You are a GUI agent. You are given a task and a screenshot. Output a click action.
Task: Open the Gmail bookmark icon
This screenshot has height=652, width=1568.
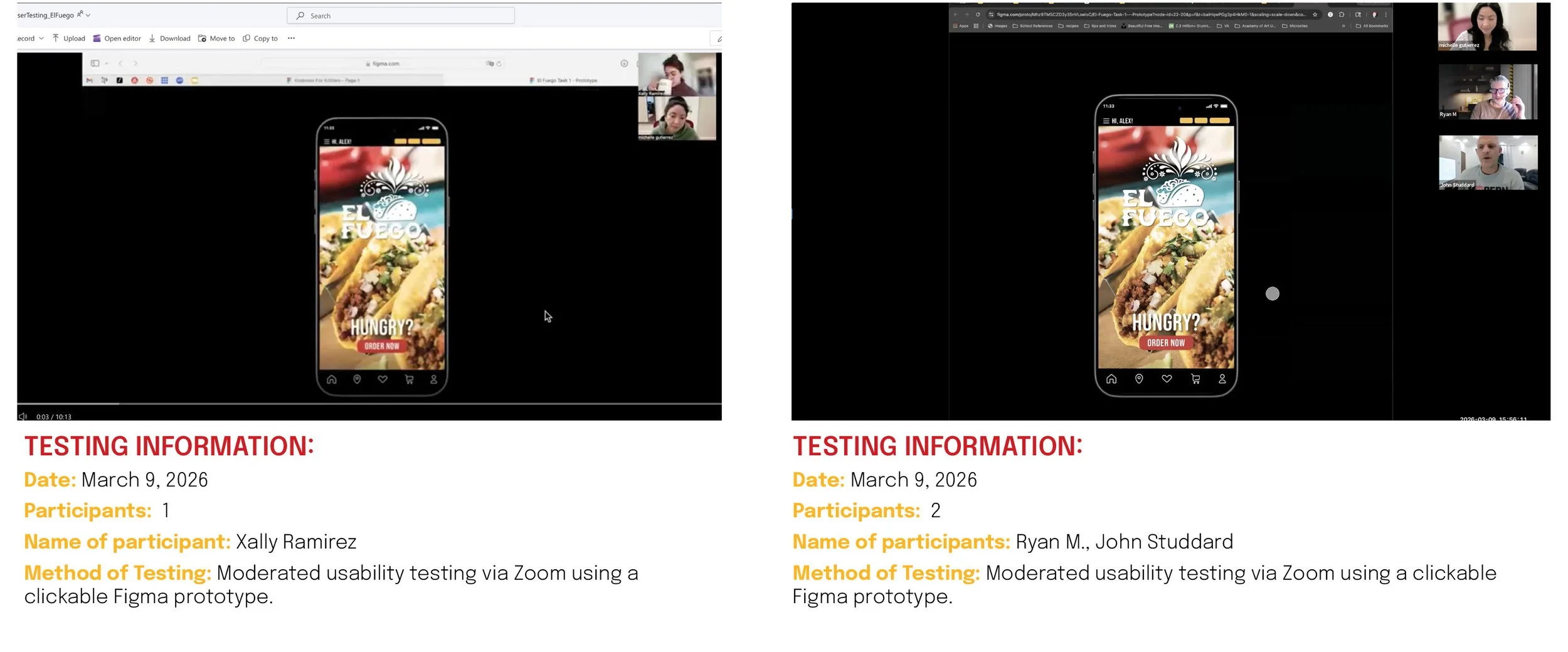[x=89, y=80]
